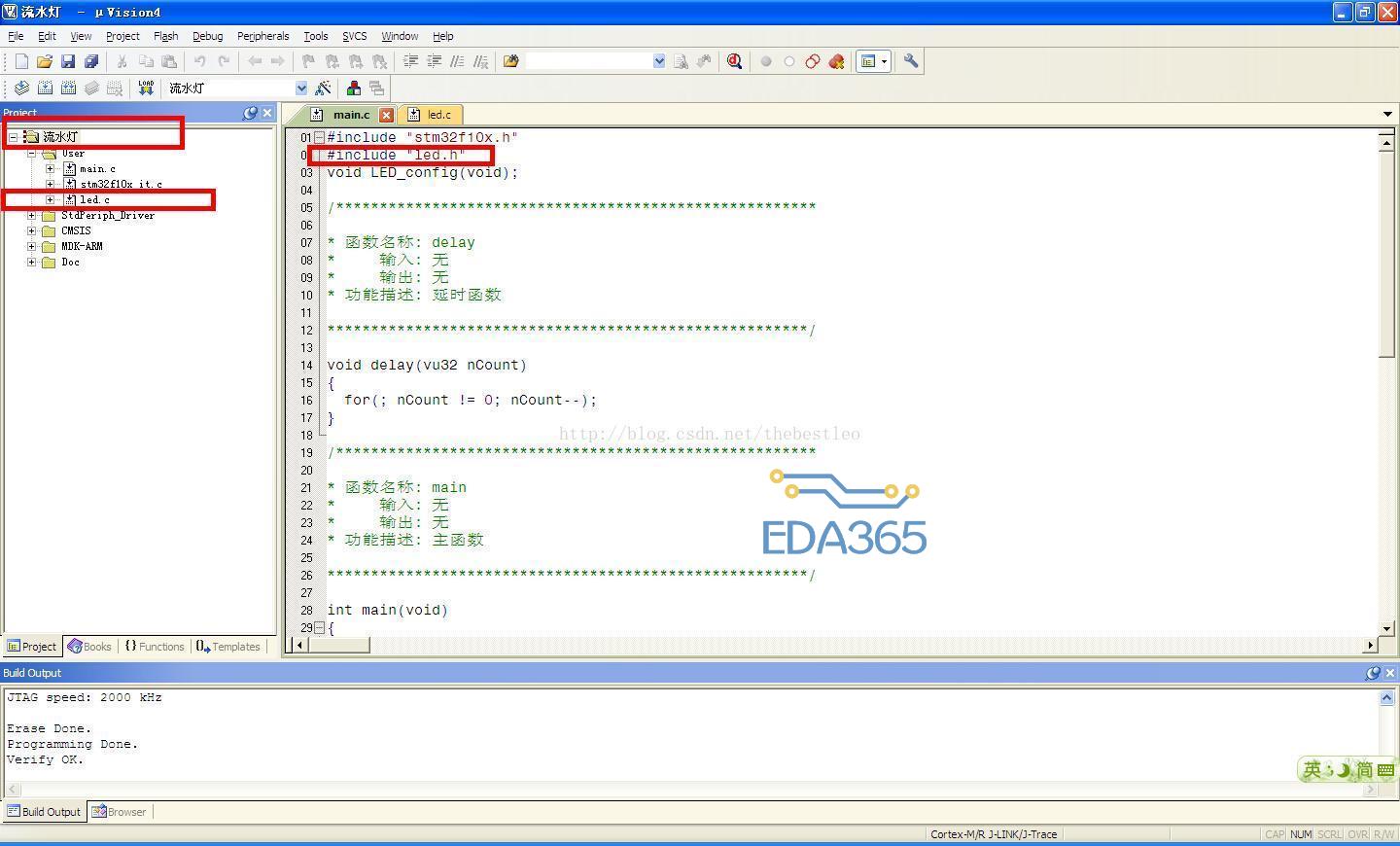Expand the CMSIS folder node
This screenshot has width=1400, height=846.
point(31,230)
